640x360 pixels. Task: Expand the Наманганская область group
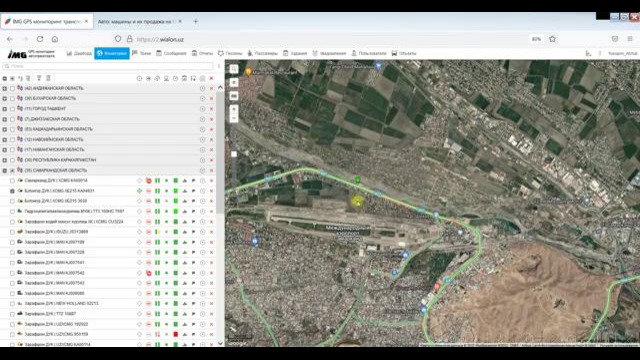coord(4,150)
